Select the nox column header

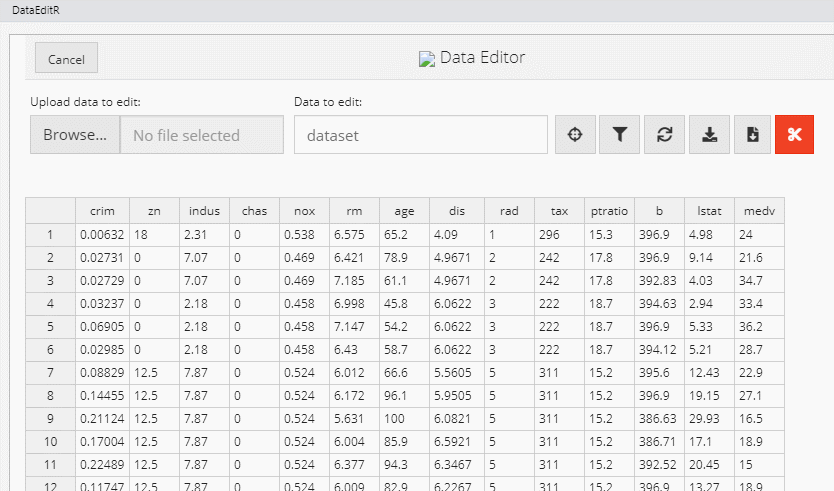coord(304,211)
